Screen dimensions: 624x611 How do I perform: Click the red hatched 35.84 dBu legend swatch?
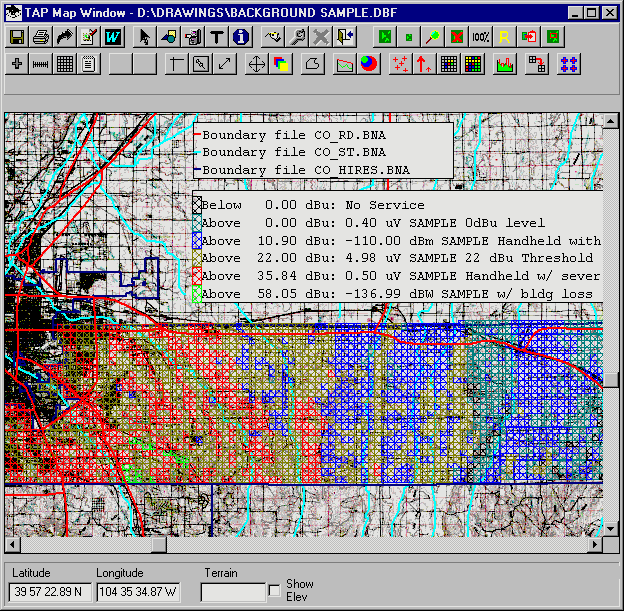pos(197,276)
